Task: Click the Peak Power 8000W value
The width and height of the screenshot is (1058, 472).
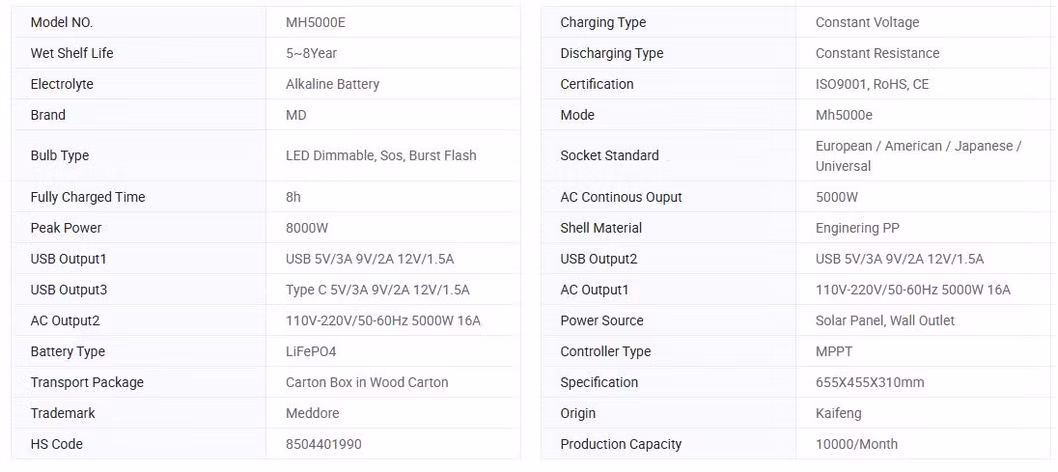Action: (307, 229)
